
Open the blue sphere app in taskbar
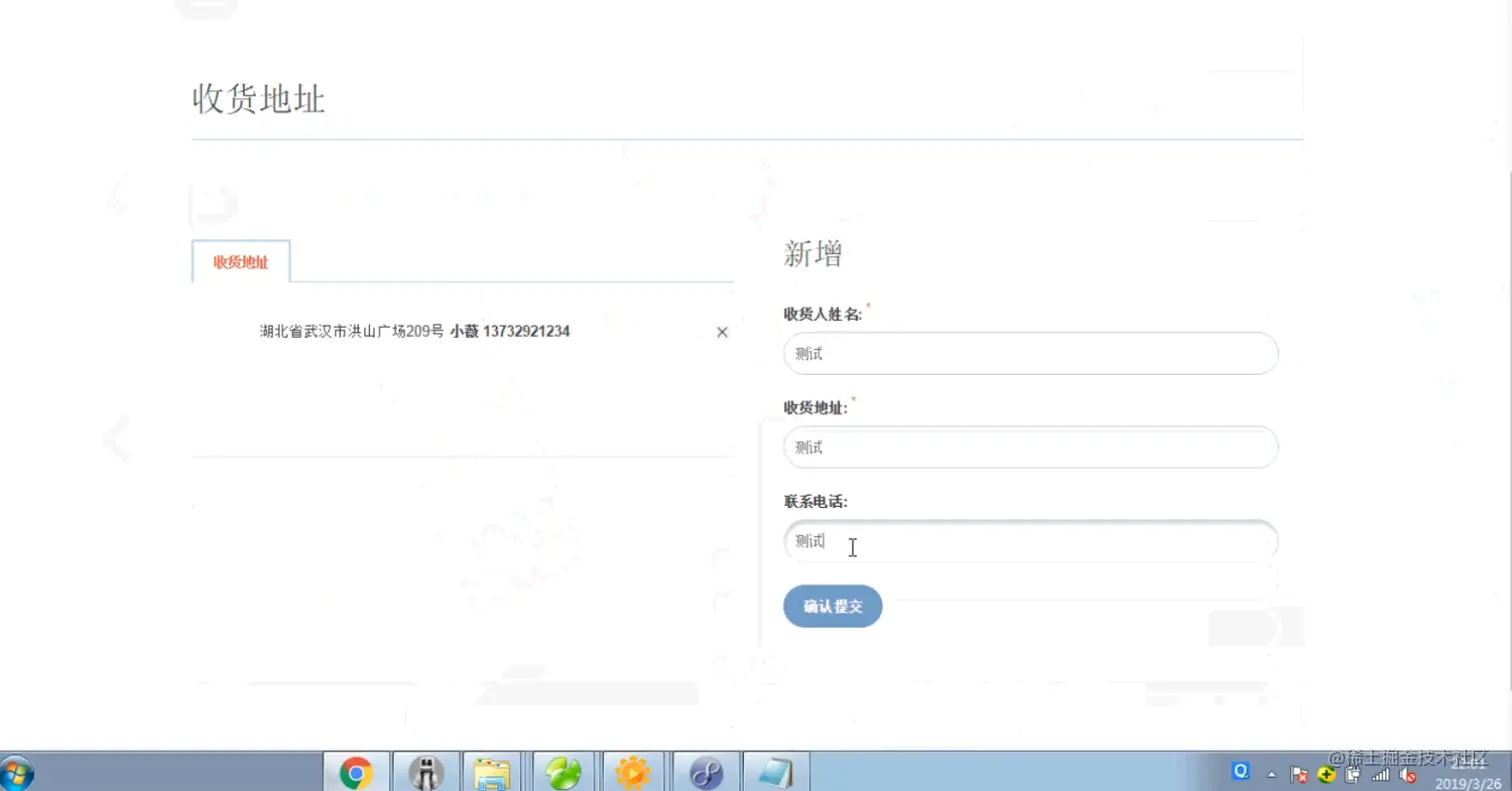pos(706,772)
